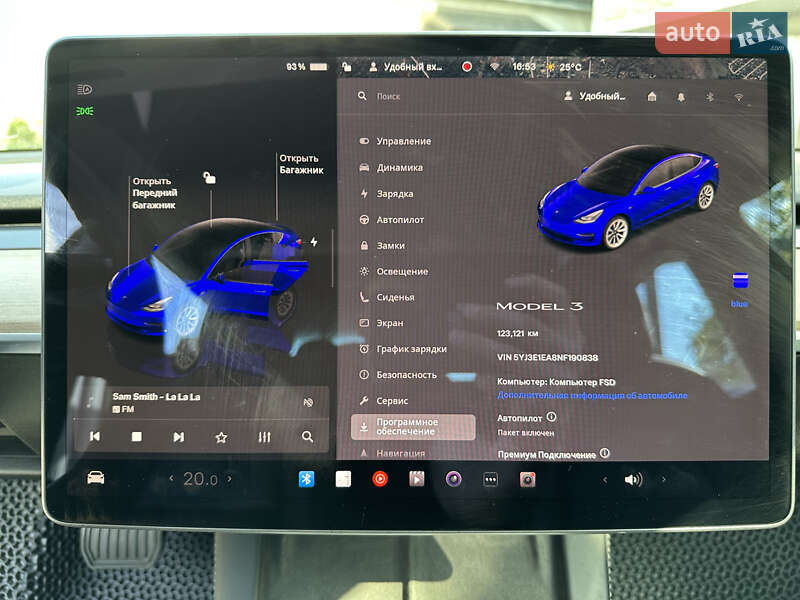Stop the media playback
This screenshot has height=600, width=800.
[x=137, y=437]
